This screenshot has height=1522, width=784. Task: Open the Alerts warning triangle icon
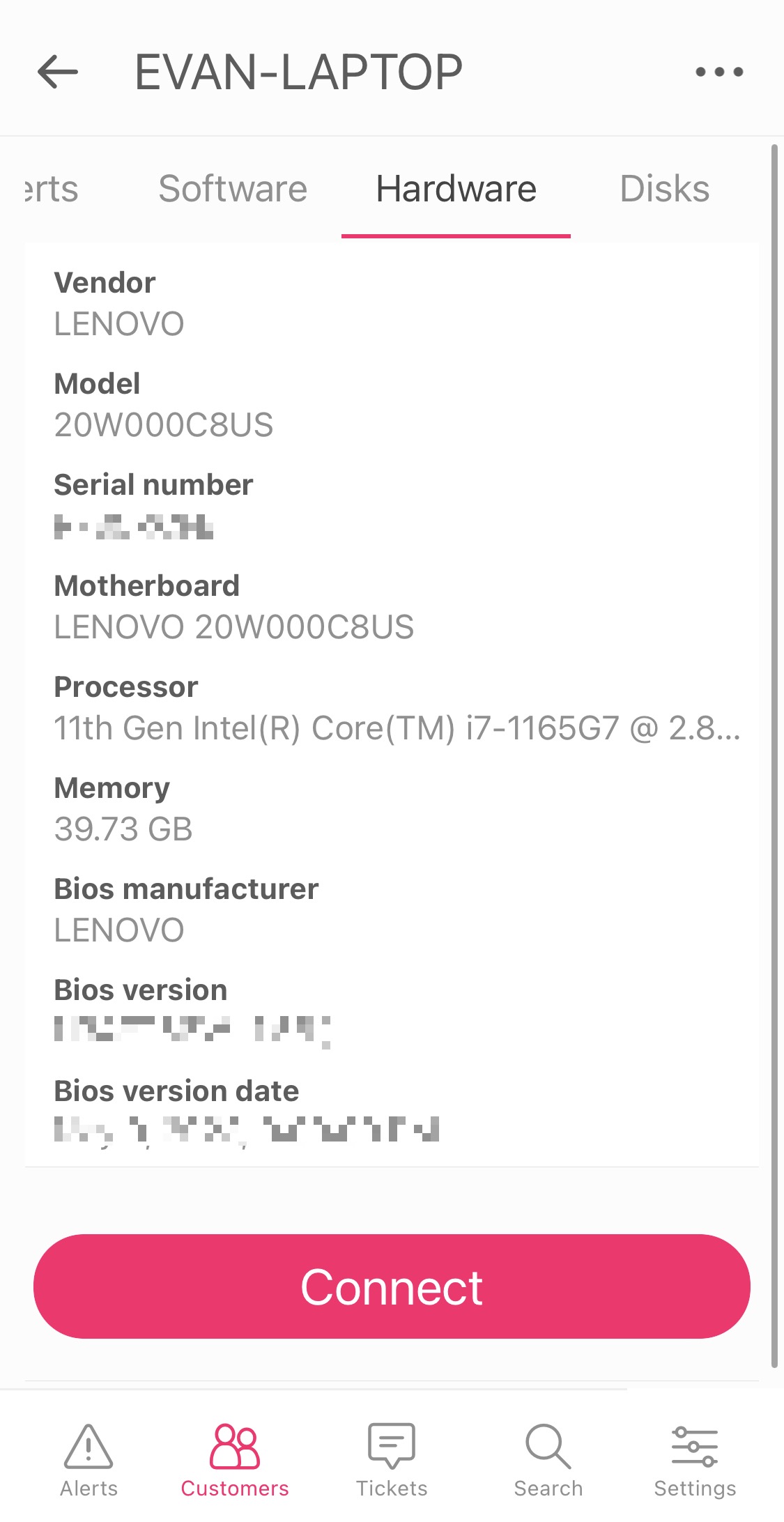click(x=89, y=1446)
